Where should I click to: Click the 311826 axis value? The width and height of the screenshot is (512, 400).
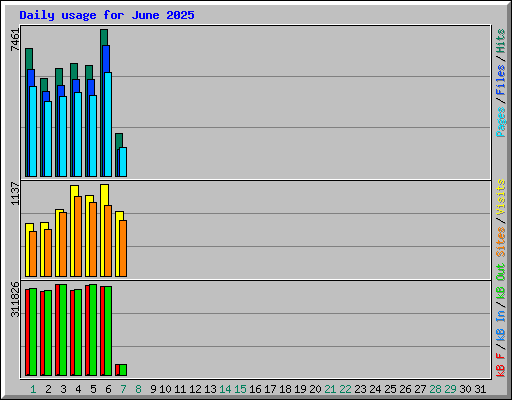15,299
